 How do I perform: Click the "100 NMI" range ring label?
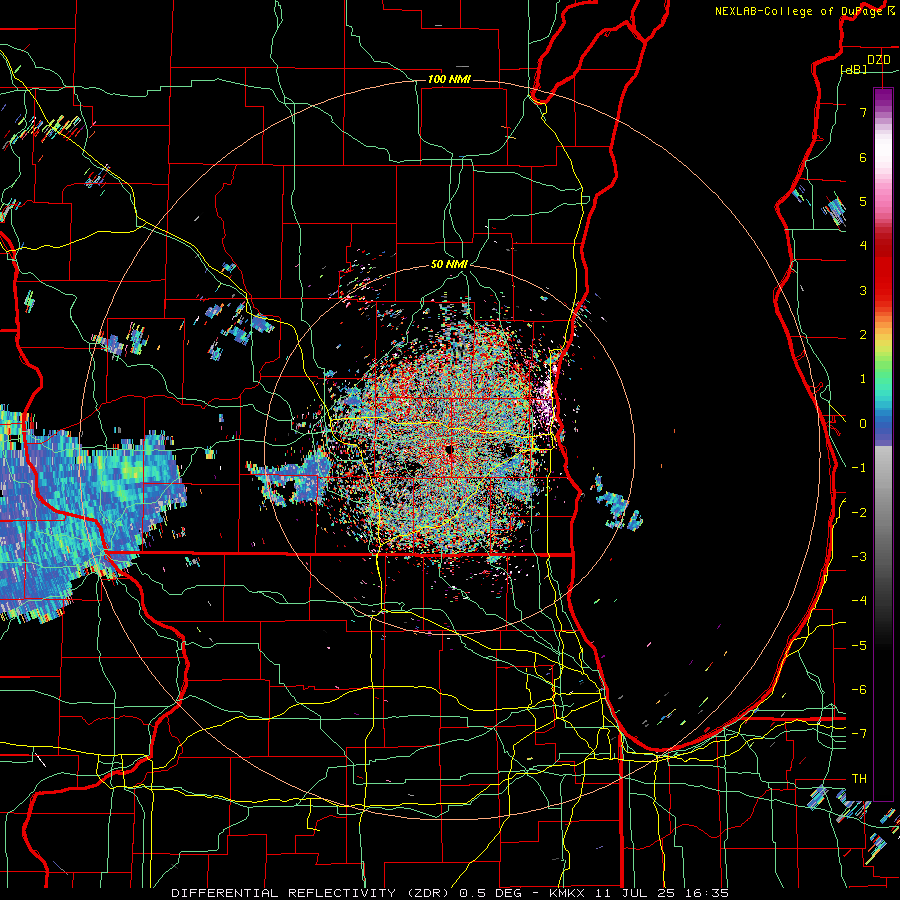(449, 79)
